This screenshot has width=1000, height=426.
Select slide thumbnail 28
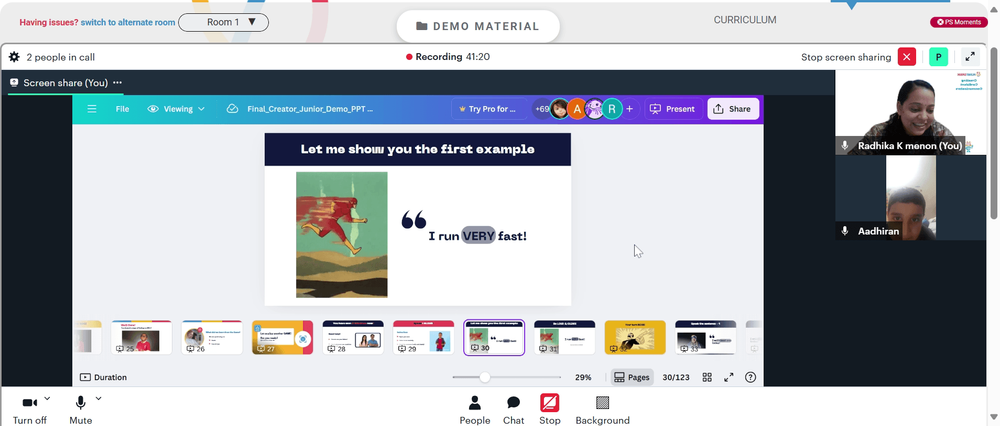(353, 337)
